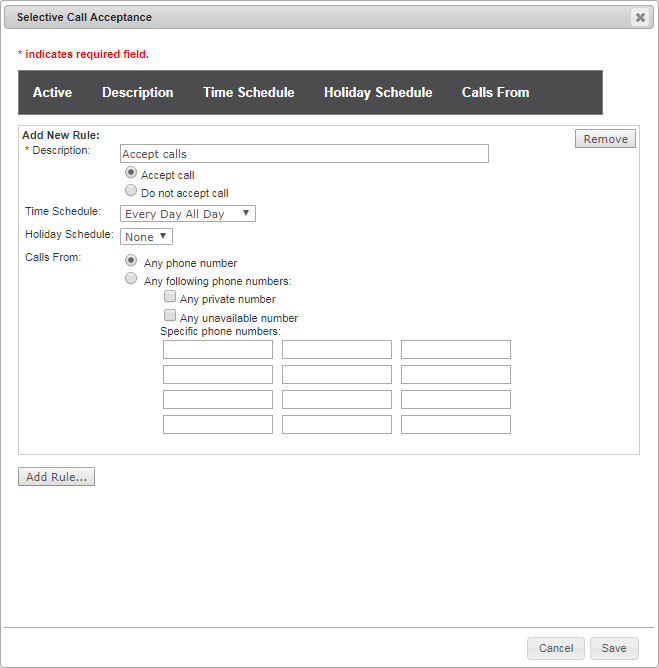Focus the Description text field
Image resolution: width=659 pixels, height=668 pixels.
point(304,154)
